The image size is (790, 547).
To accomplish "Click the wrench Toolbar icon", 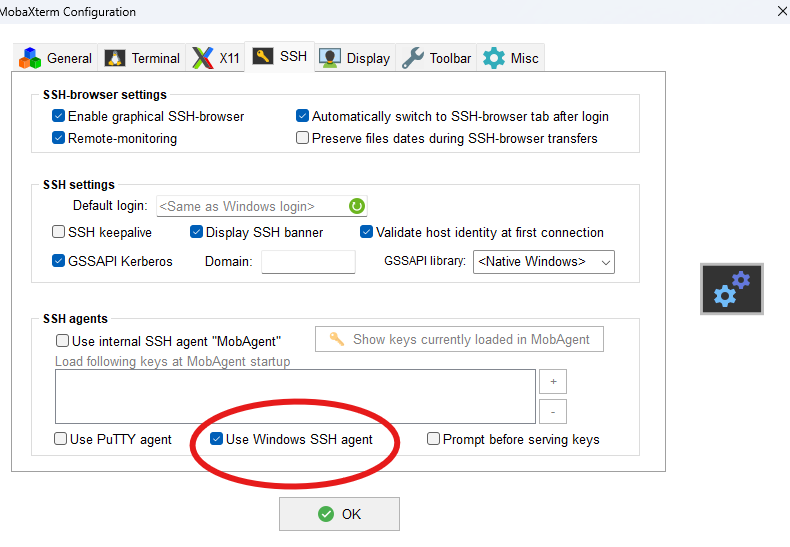I will click(413, 58).
